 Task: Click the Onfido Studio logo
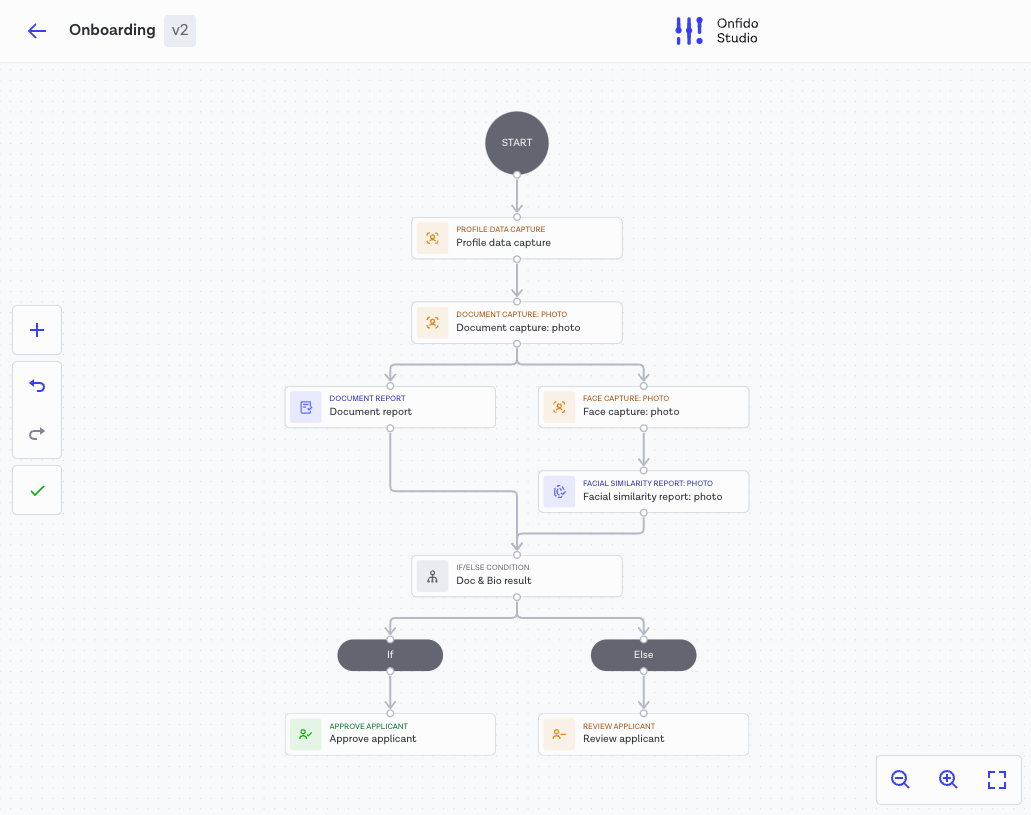coord(716,31)
